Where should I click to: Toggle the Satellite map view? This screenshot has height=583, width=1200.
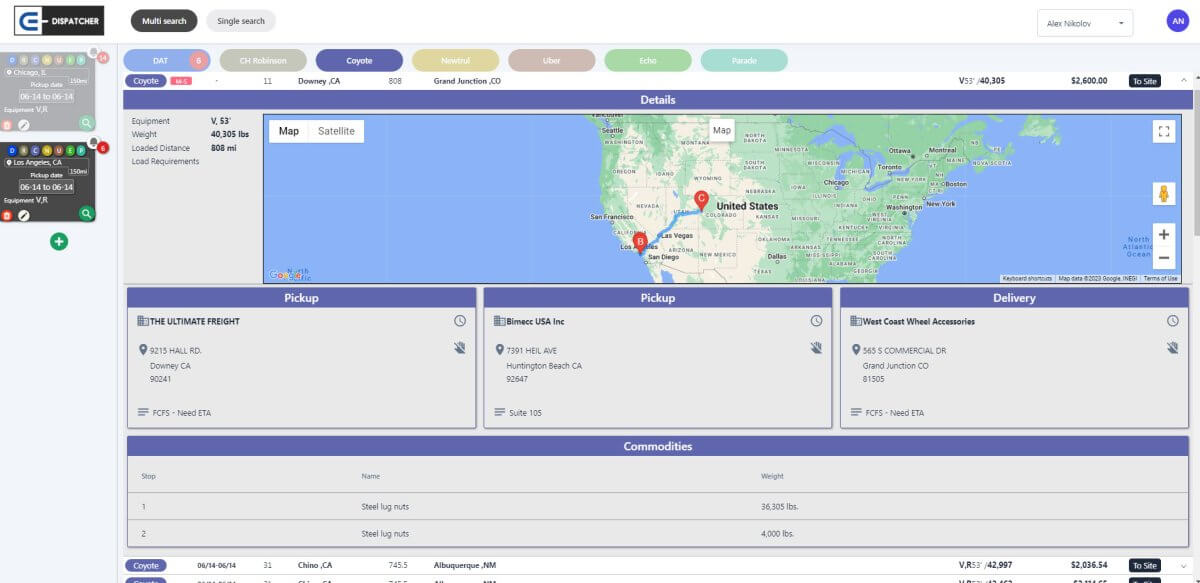click(336, 131)
